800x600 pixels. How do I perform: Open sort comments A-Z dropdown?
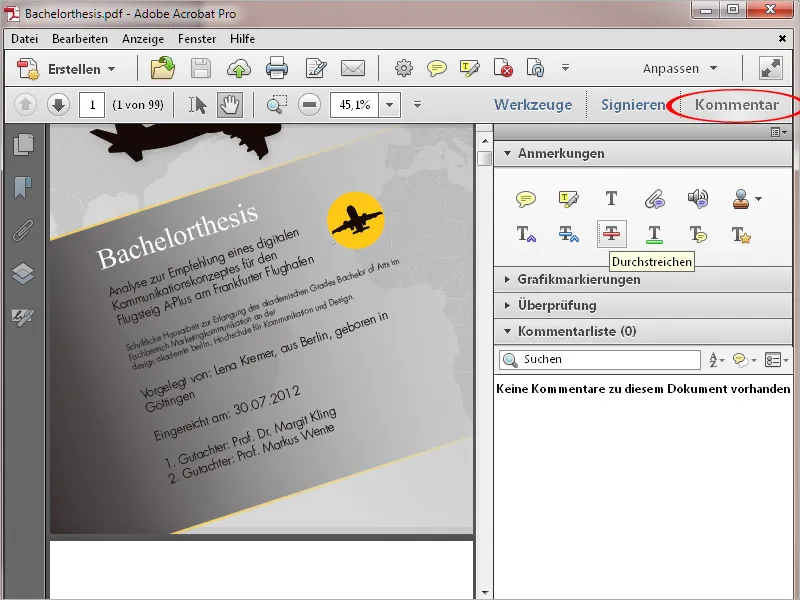(x=716, y=360)
